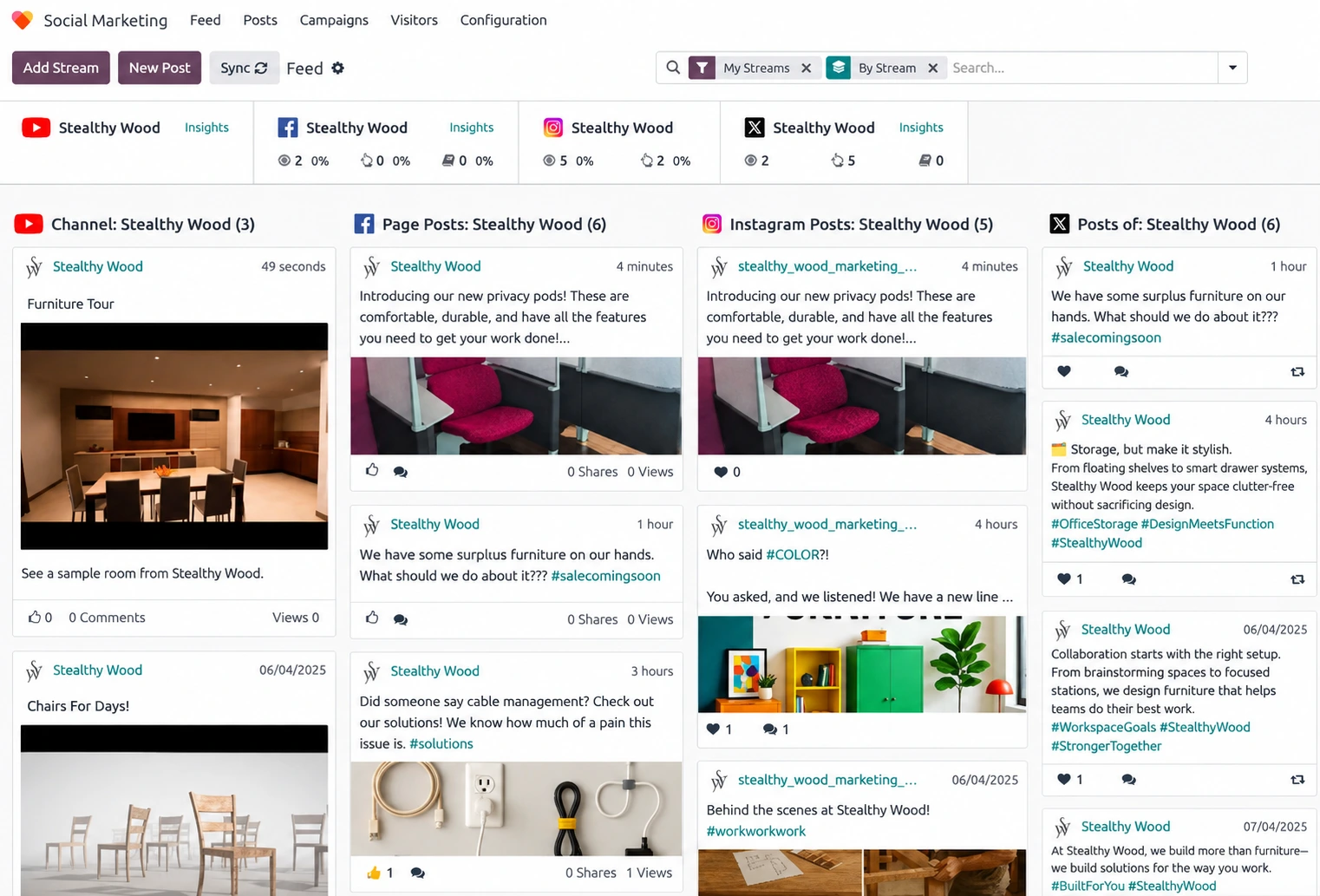This screenshot has height=896, width=1320.
Task: Open 0 Comments on Furniture Tour
Action: tap(107, 618)
